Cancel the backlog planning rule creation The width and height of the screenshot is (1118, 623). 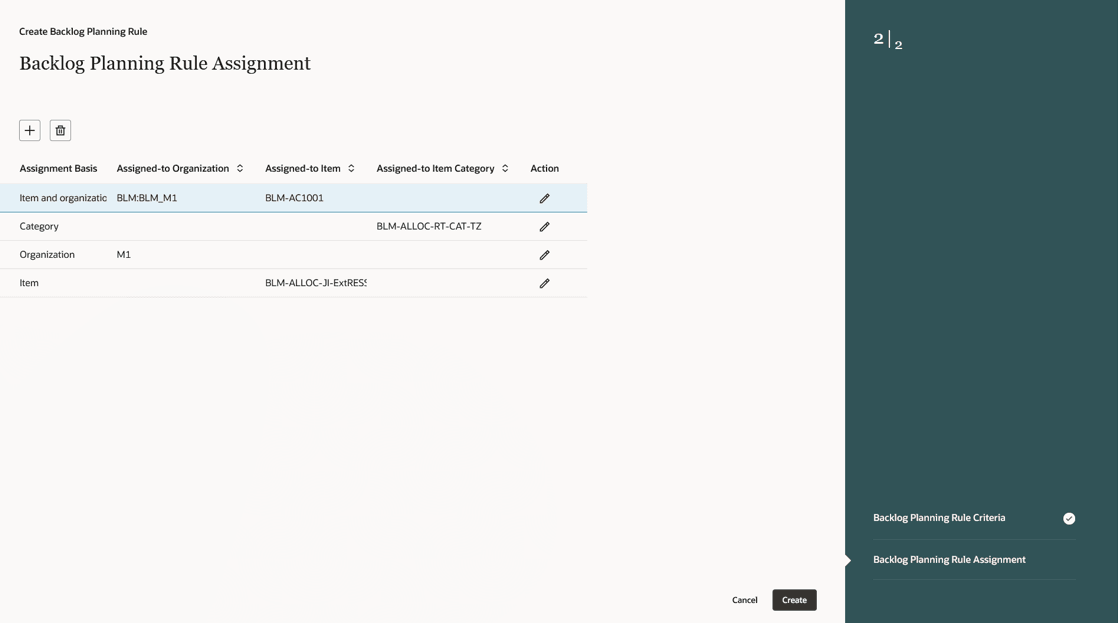(745, 600)
